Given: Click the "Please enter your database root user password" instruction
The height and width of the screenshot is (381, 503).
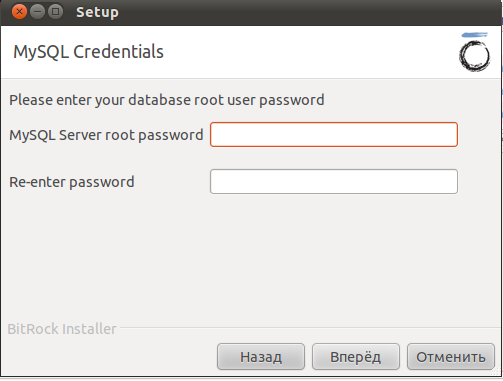Looking at the screenshot, I should click(167, 100).
